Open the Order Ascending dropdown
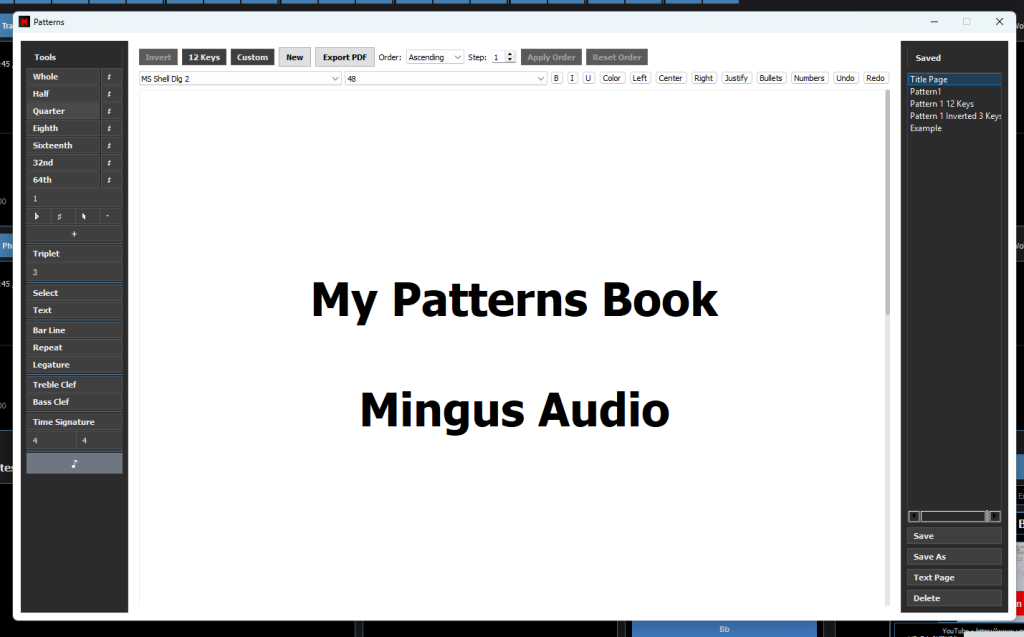 (x=435, y=57)
